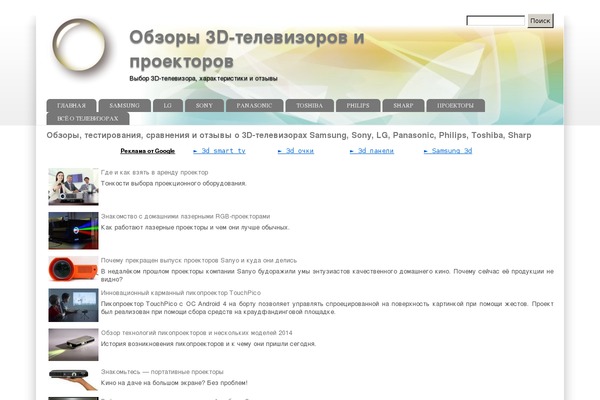Follow the 3d панели ad link
The image size is (600, 400).
click(372, 151)
